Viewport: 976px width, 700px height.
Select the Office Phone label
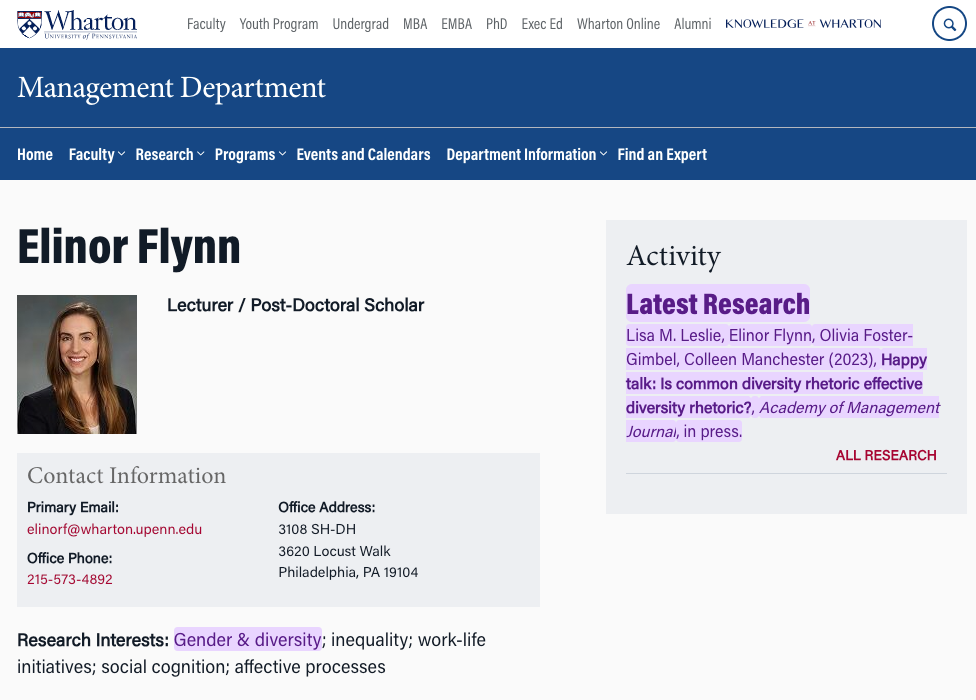(x=70, y=558)
